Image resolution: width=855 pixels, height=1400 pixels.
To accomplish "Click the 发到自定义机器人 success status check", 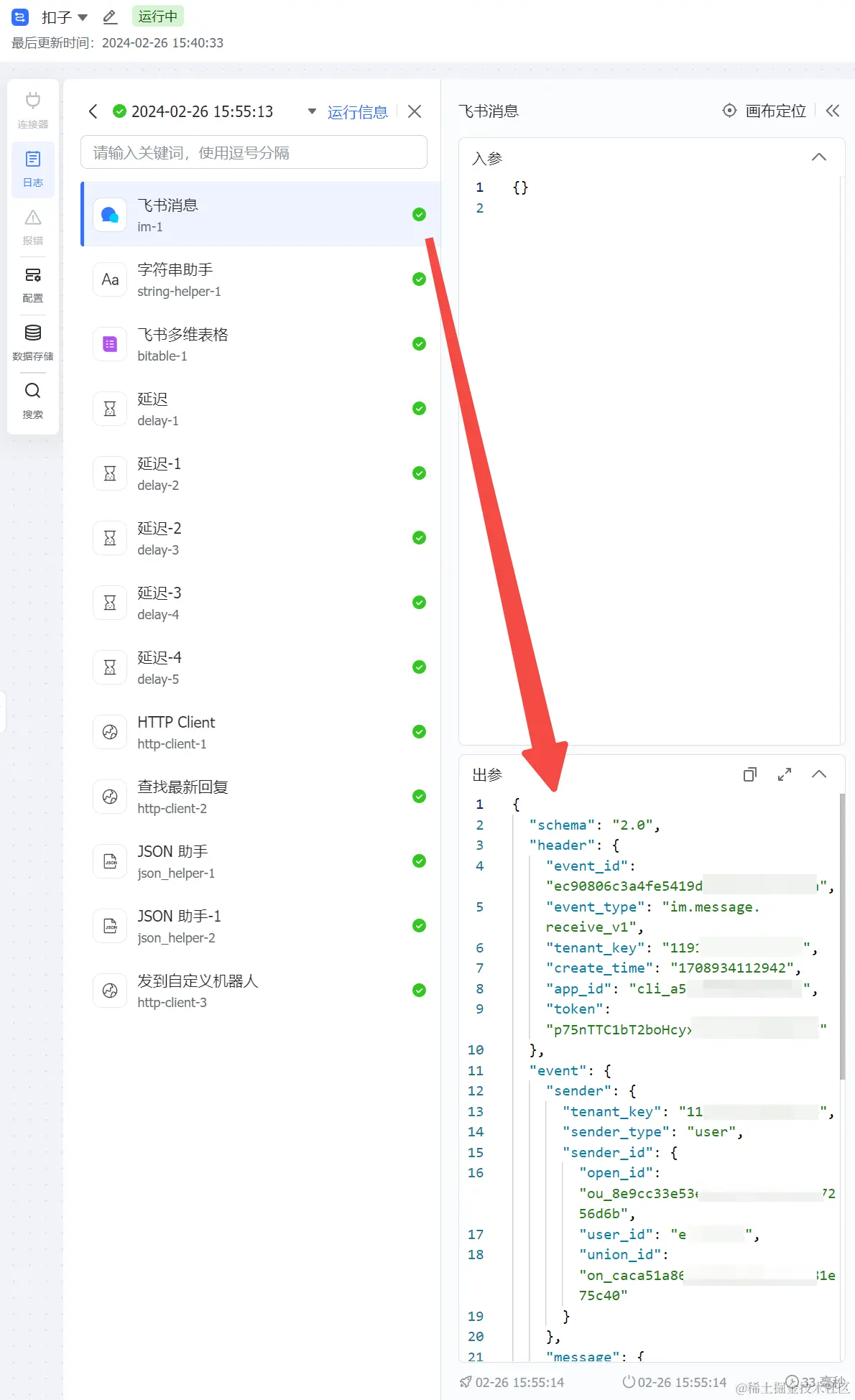I will coord(420,991).
